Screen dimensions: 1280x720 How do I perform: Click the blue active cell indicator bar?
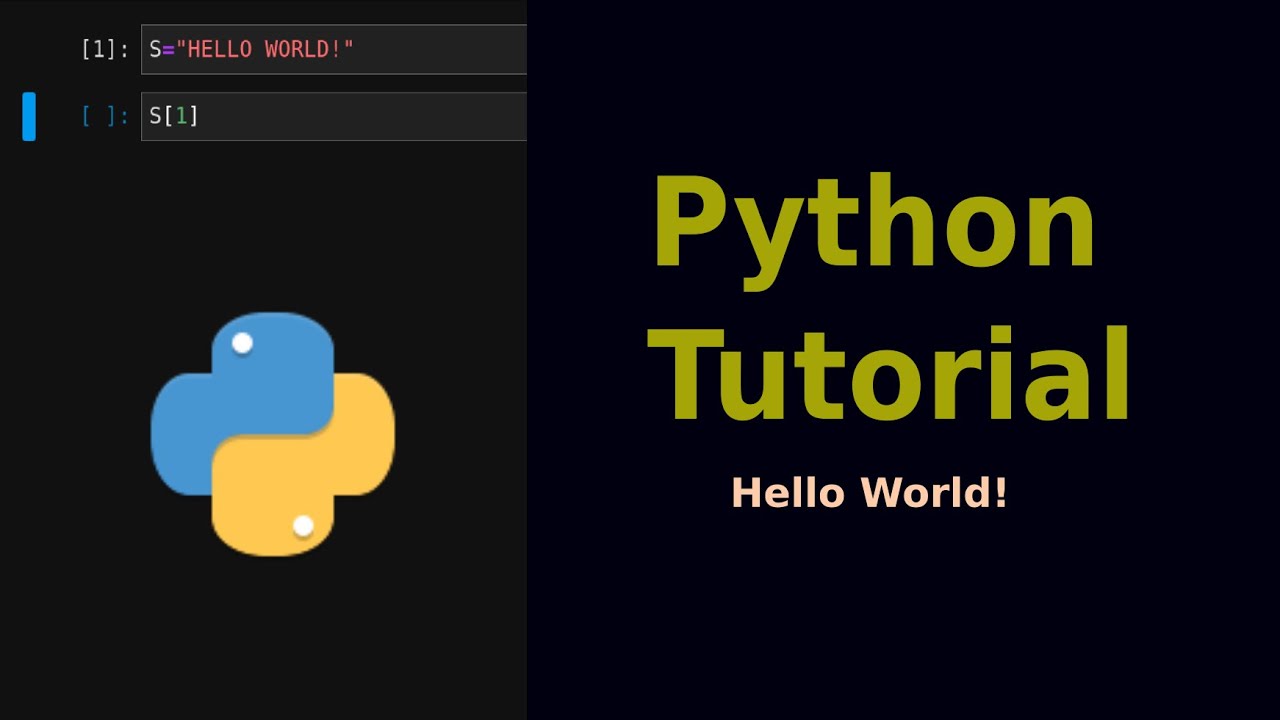pyautogui.click(x=29, y=116)
